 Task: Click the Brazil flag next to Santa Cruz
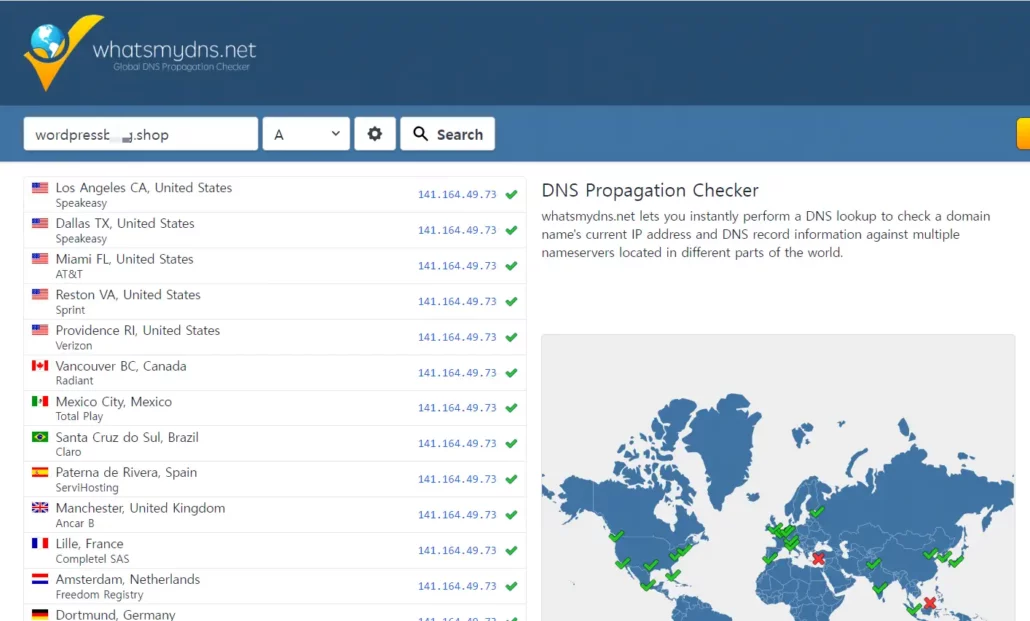click(40, 436)
